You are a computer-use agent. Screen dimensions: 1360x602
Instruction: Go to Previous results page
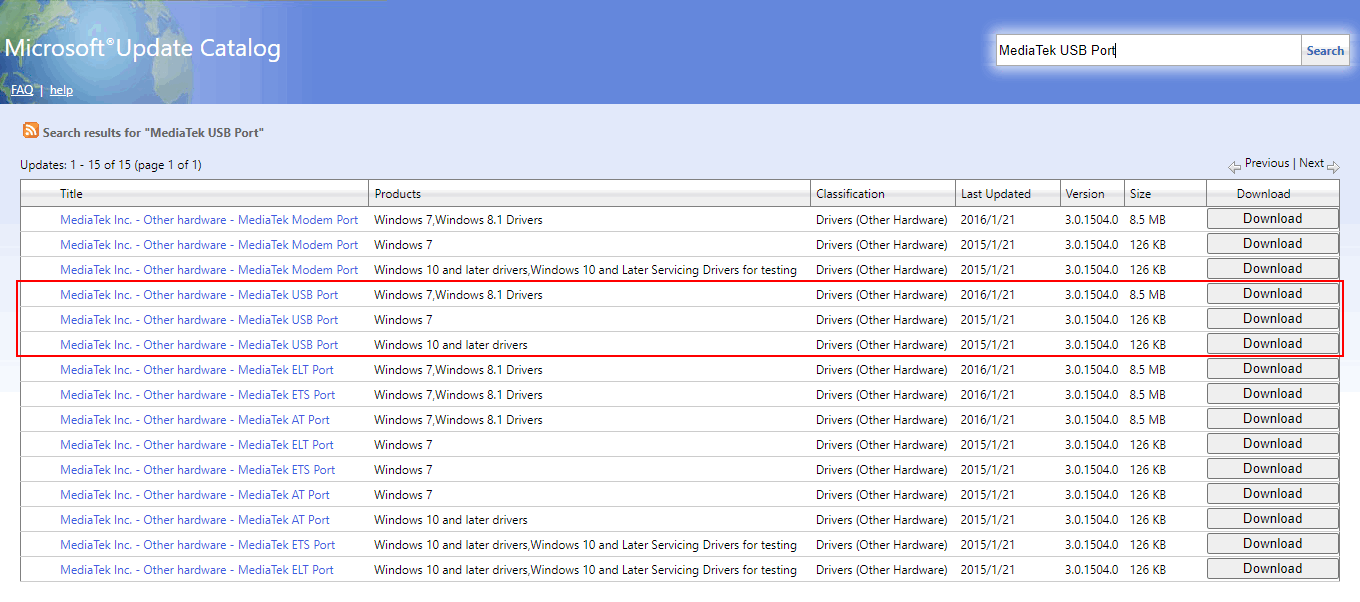[x=1267, y=163]
